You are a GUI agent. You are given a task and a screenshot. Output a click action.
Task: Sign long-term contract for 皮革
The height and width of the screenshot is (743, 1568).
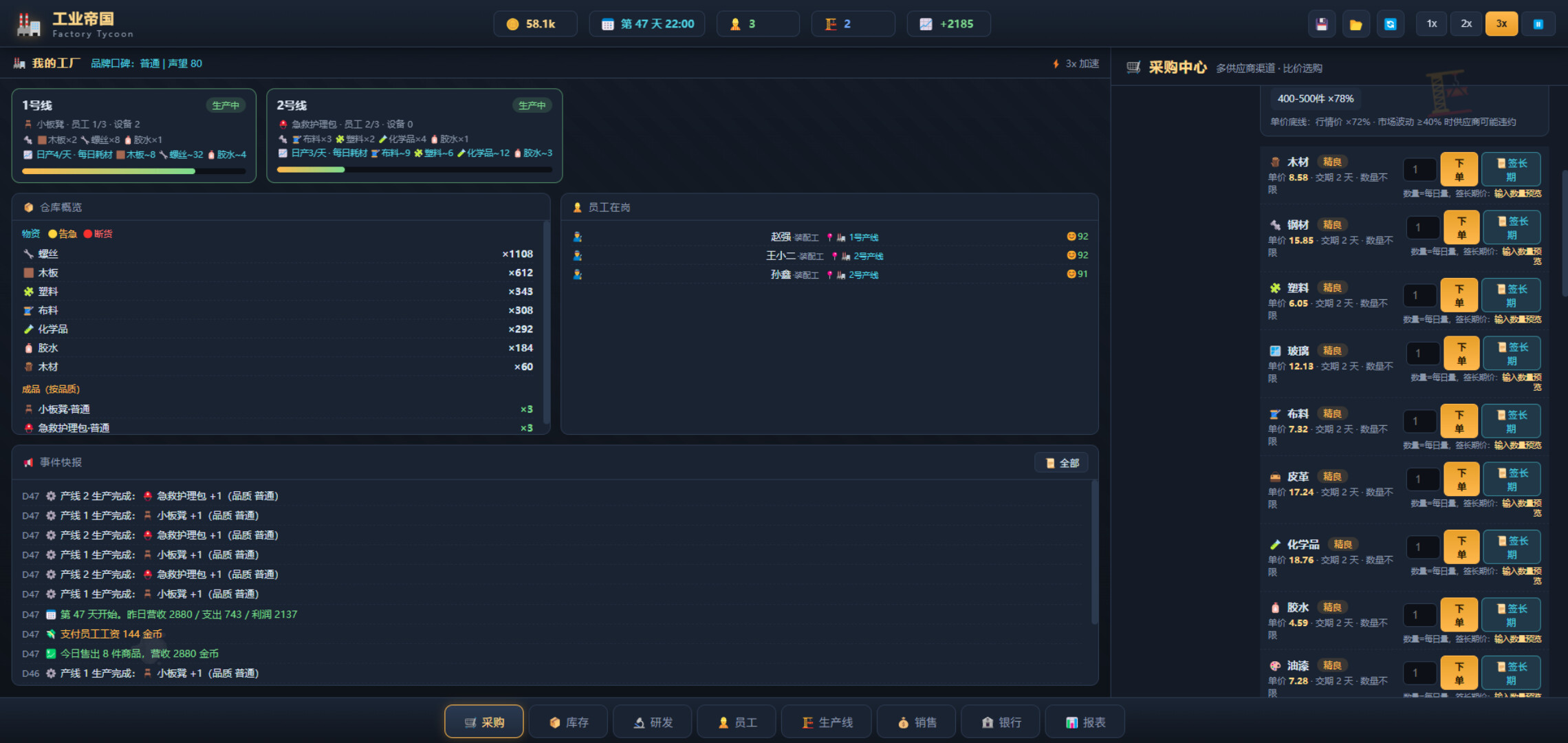1512,479
